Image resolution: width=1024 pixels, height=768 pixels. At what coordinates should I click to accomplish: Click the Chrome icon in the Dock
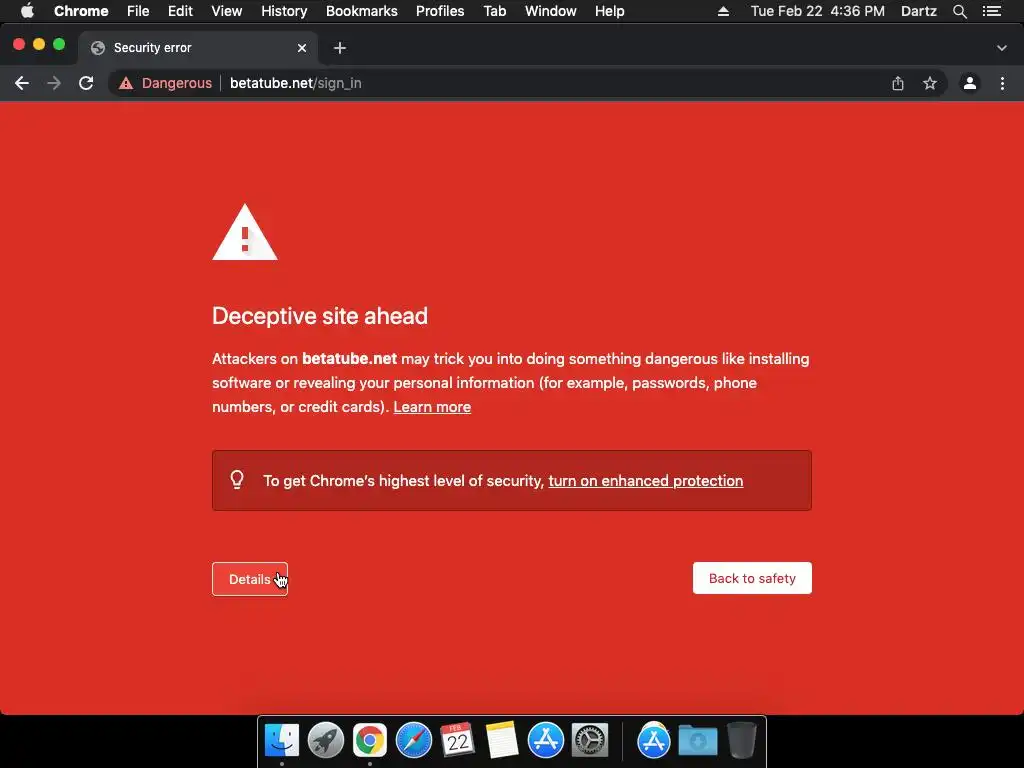tap(370, 741)
